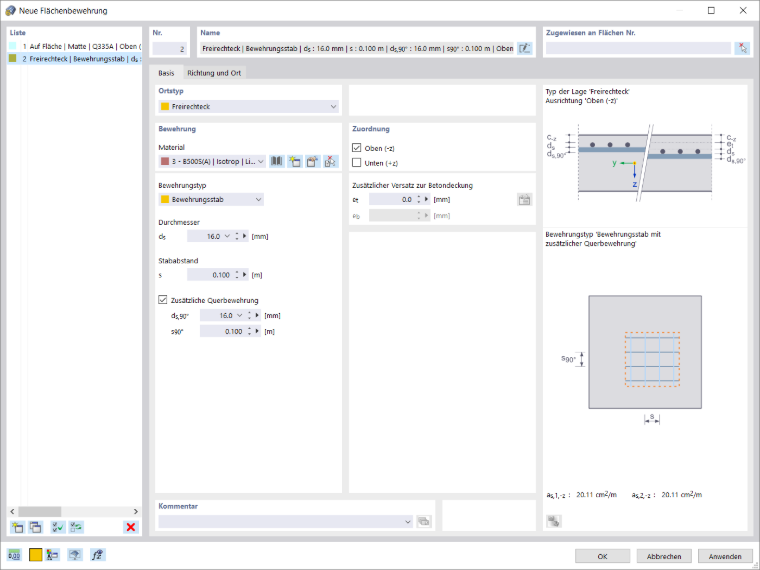The width and height of the screenshot is (760, 570).
Task: Click list scrollbar right arrow
Action: (136, 511)
